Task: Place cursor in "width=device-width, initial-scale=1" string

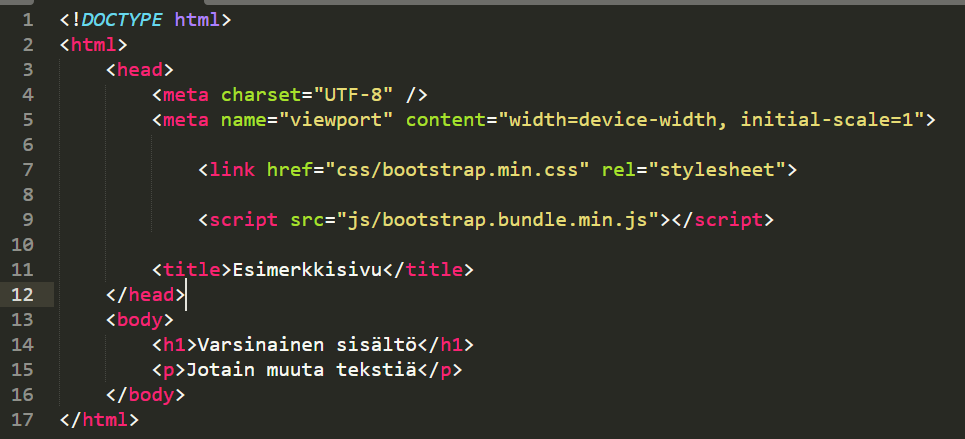Action: [710, 120]
